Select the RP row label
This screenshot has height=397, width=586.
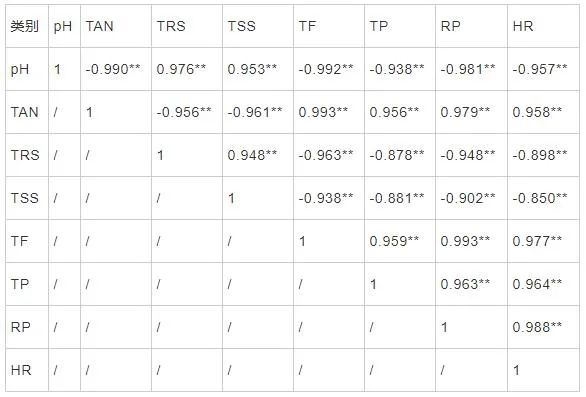point(21,327)
